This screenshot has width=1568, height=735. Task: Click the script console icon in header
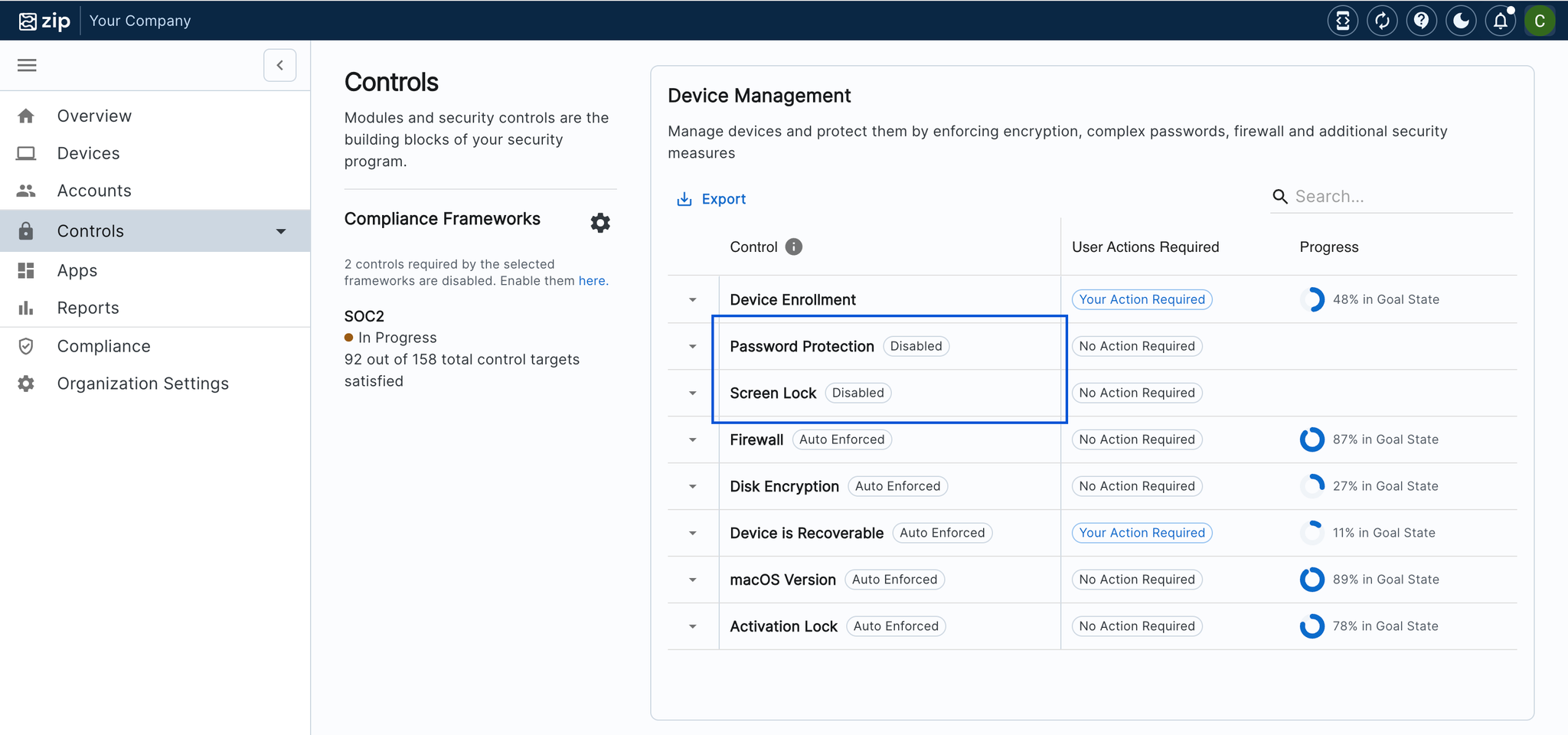click(1342, 21)
